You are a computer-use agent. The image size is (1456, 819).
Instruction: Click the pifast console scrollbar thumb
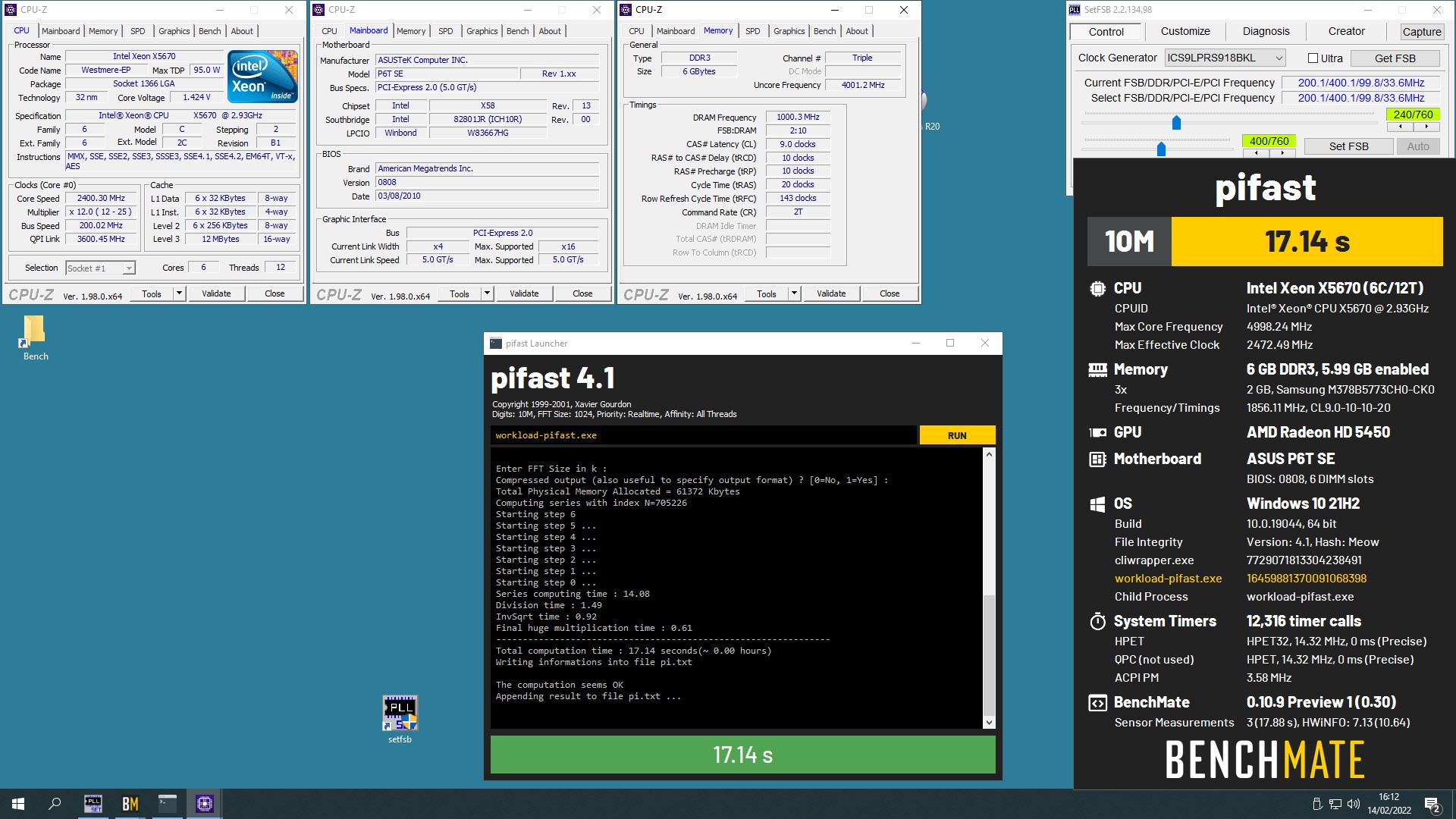point(988,656)
